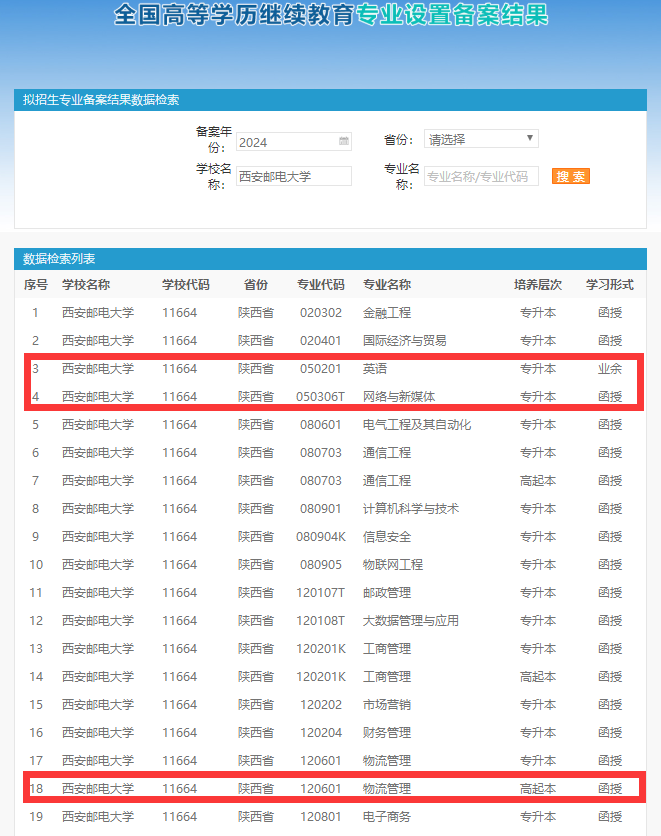Click major code 120202
The height and width of the screenshot is (836, 661).
[321, 705]
